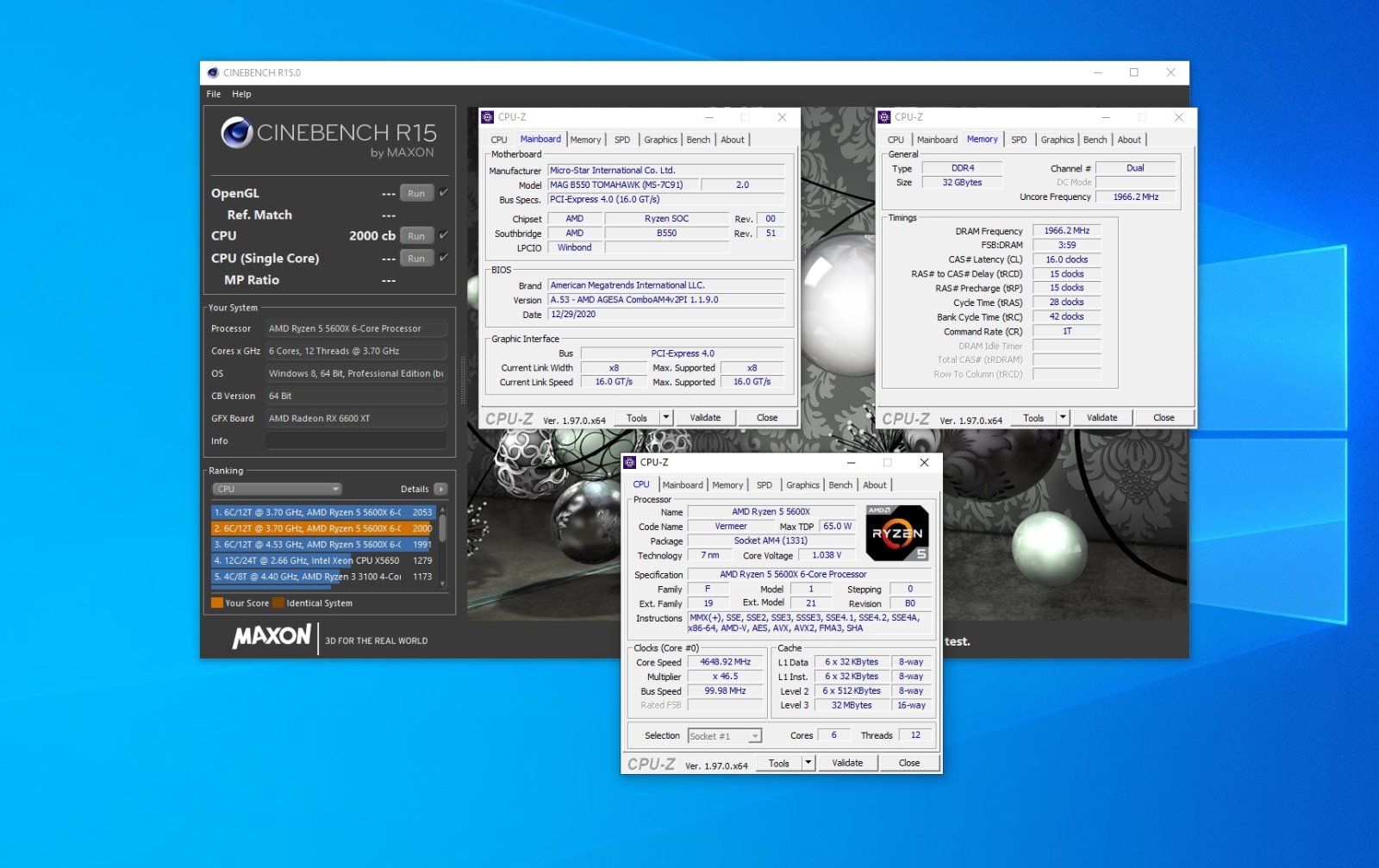1379x868 pixels.
Task: Run the CPU Single Core benchmark
Action: pyautogui.click(x=416, y=258)
